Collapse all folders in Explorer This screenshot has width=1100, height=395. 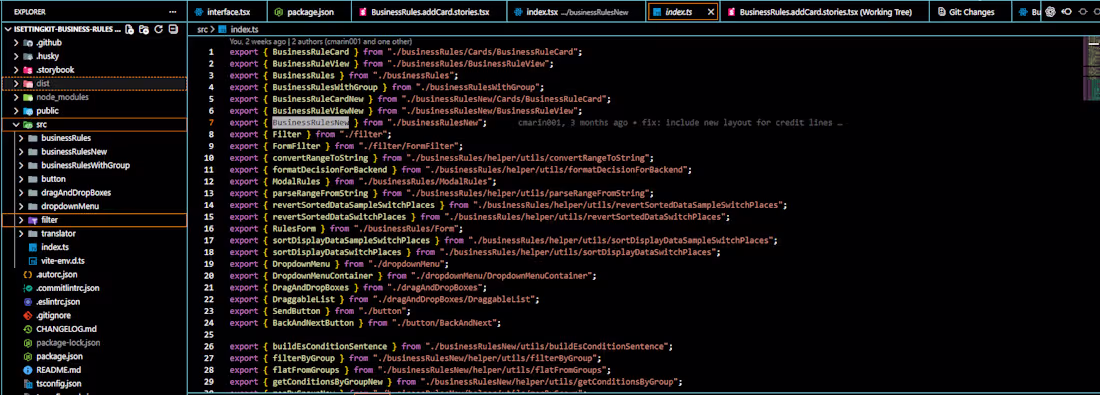click(x=173, y=29)
